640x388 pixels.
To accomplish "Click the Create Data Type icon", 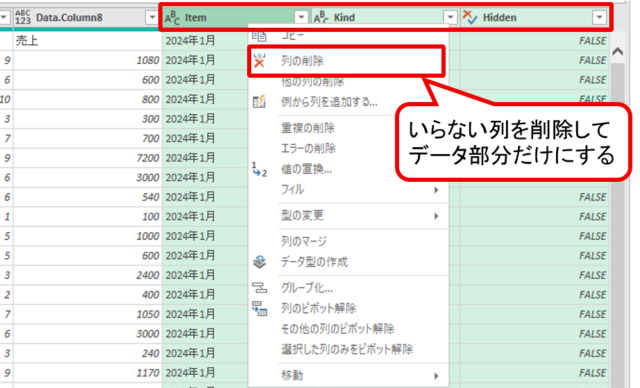I will [x=260, y=262].
